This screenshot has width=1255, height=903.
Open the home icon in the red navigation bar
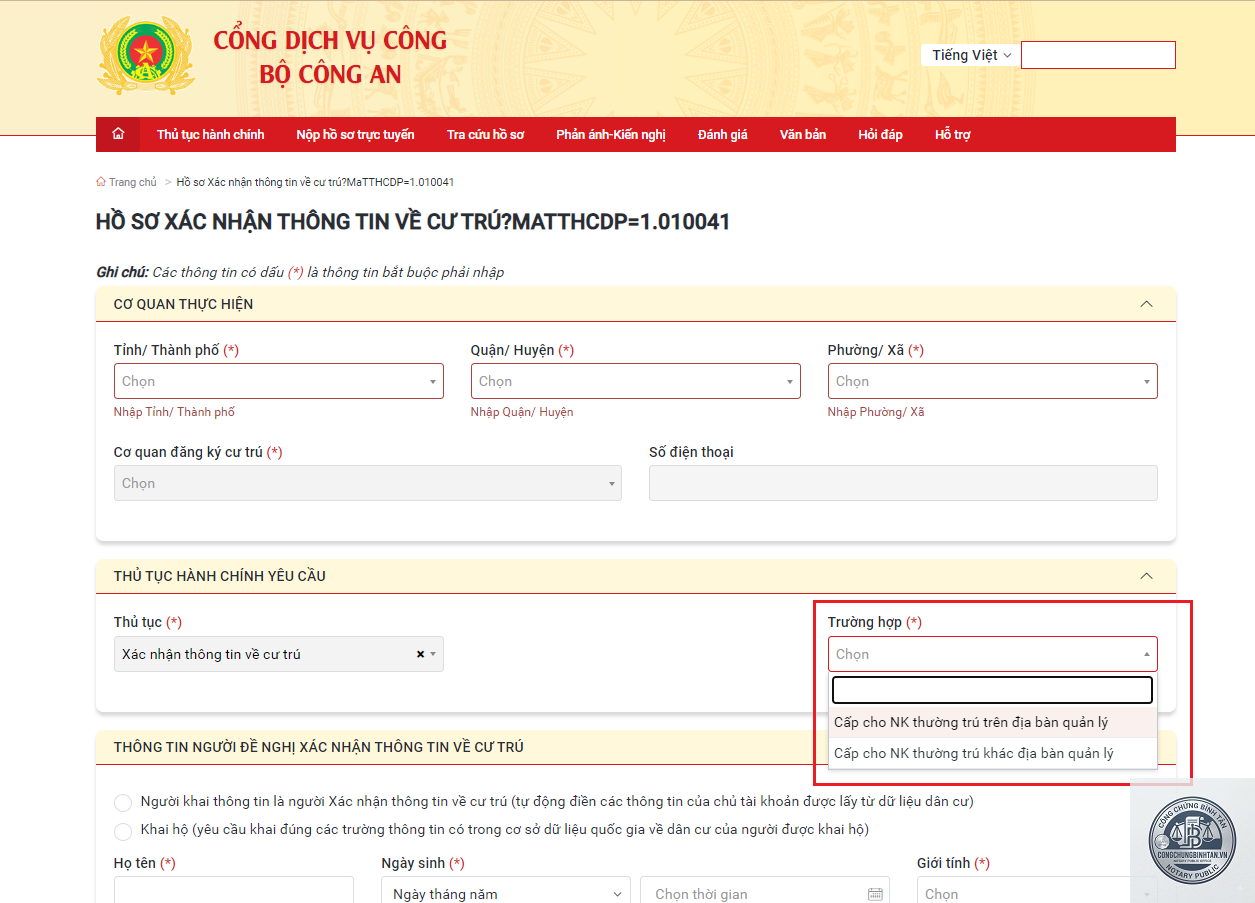[x=118, y=134]
